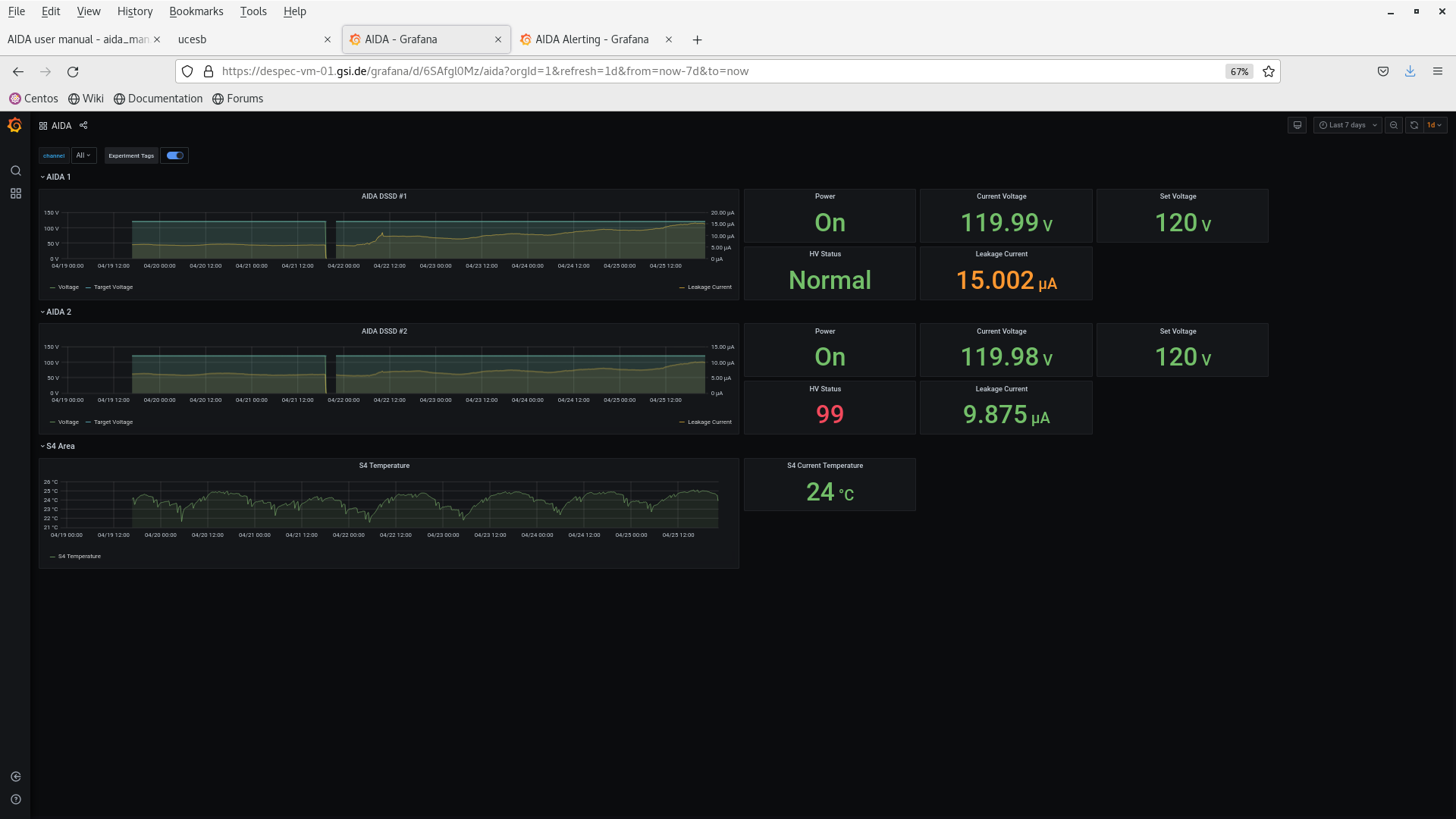Open the View menu
This screenshot has height=819, width=1456.
89,11
